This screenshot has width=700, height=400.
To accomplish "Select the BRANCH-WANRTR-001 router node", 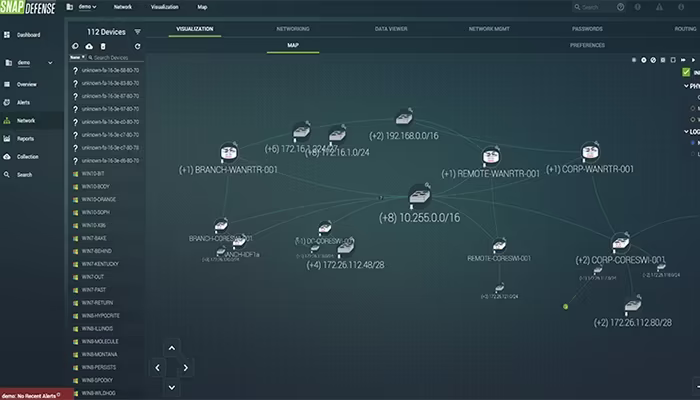I will (229, 153).
